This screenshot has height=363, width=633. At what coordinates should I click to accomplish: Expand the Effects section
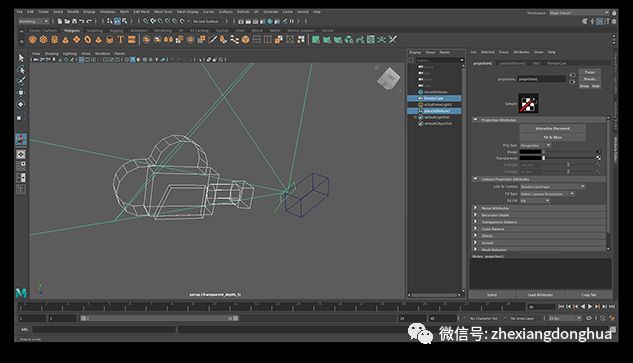tap(476, 236)
